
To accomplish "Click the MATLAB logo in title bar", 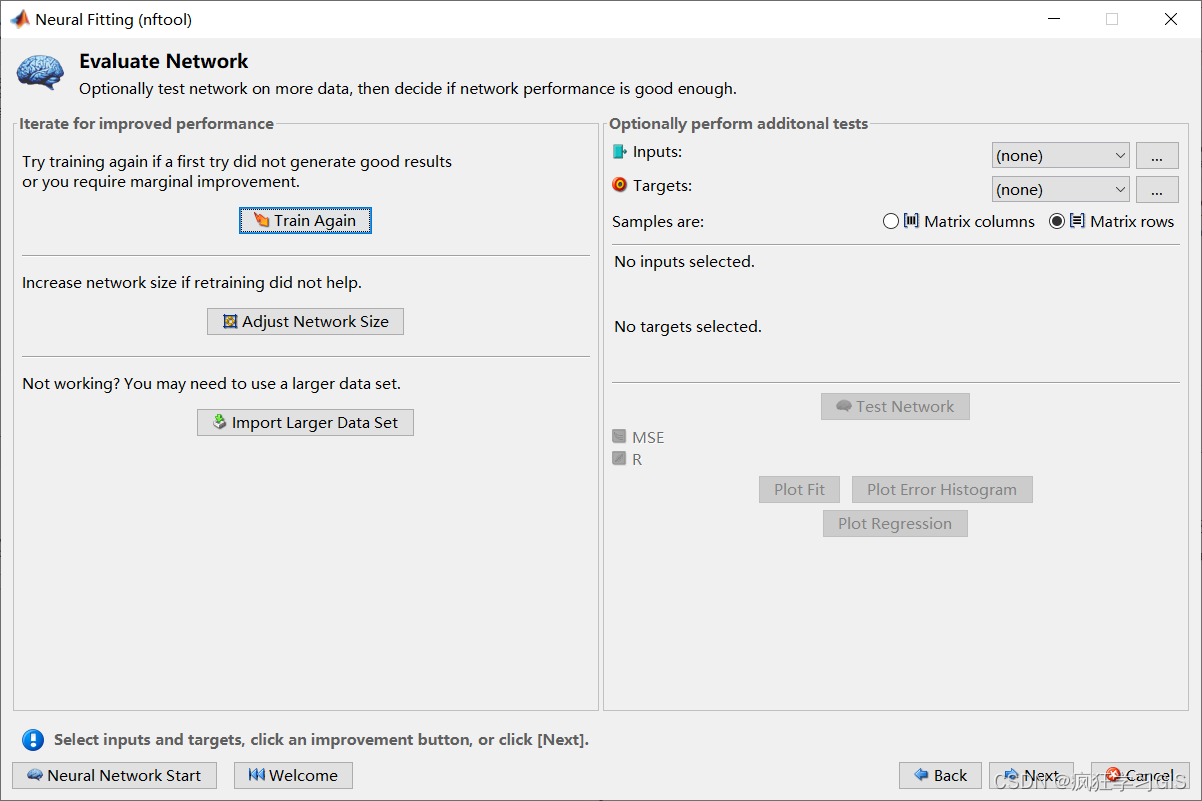I will click(19, 19).
